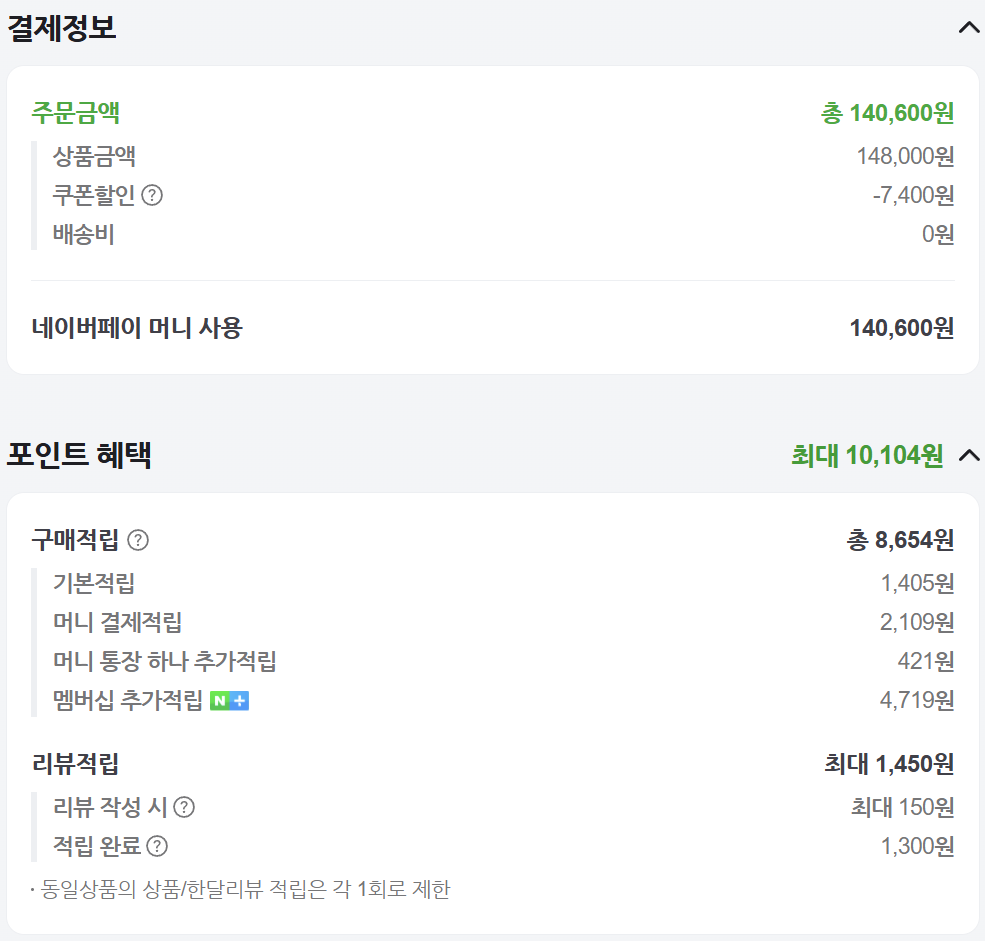Click the 결제정보 section heading
Image resolution: width=985 pixels, height=941 pixels.
(x=62, y=28)
